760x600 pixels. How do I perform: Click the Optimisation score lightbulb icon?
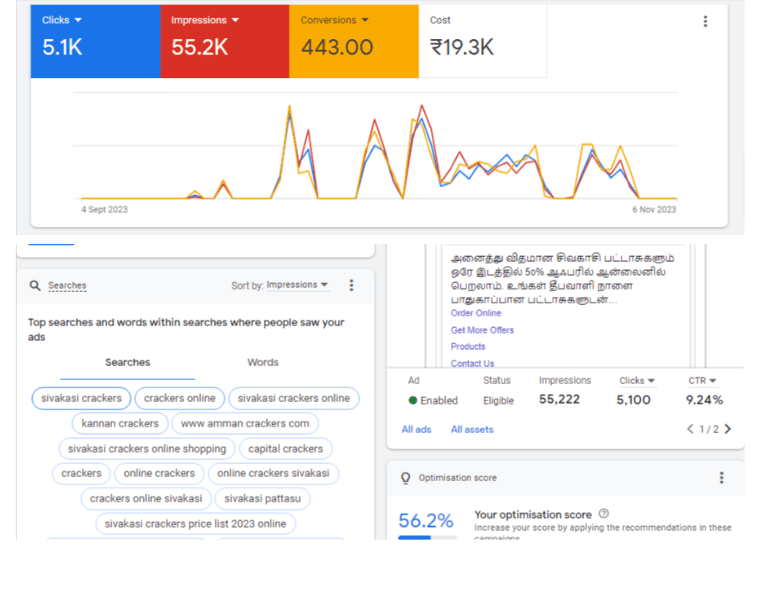tap(406, 478)
